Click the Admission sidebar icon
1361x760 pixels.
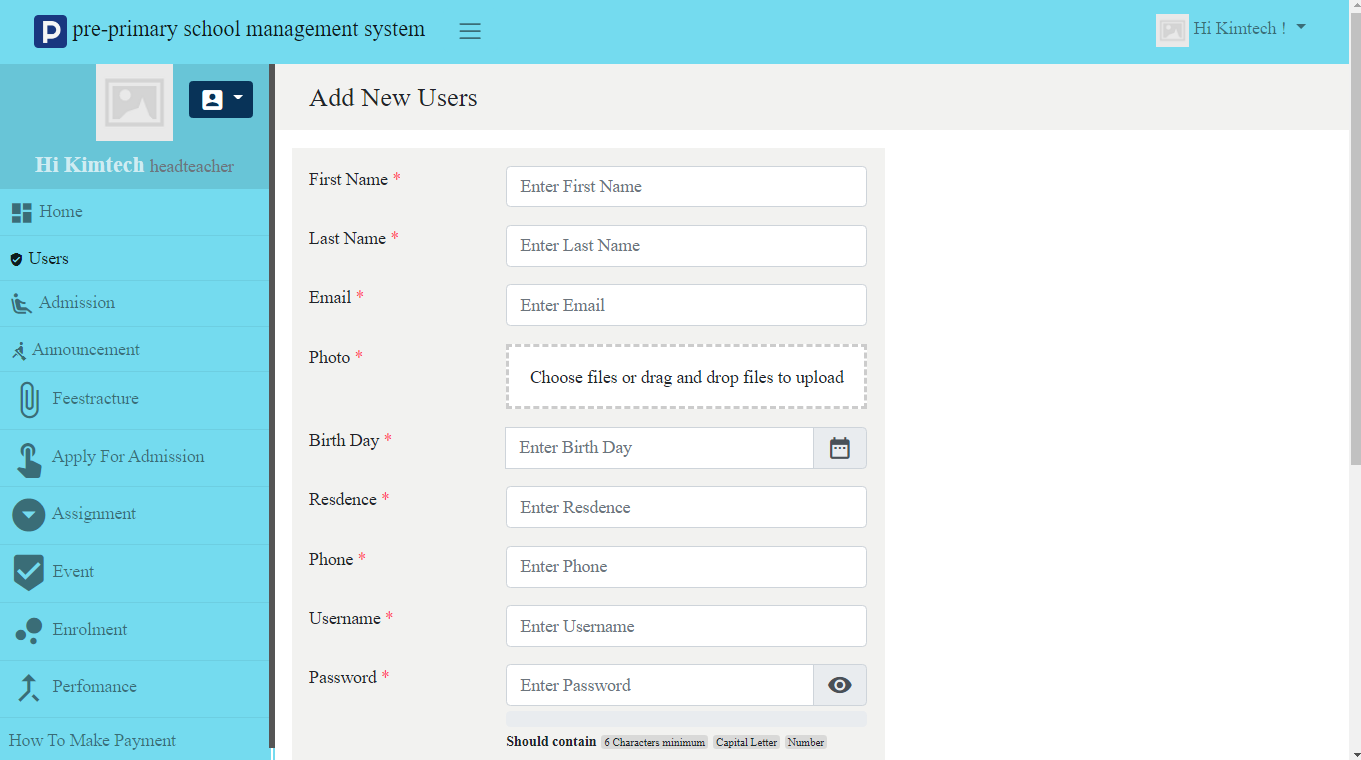pos(21,303)
